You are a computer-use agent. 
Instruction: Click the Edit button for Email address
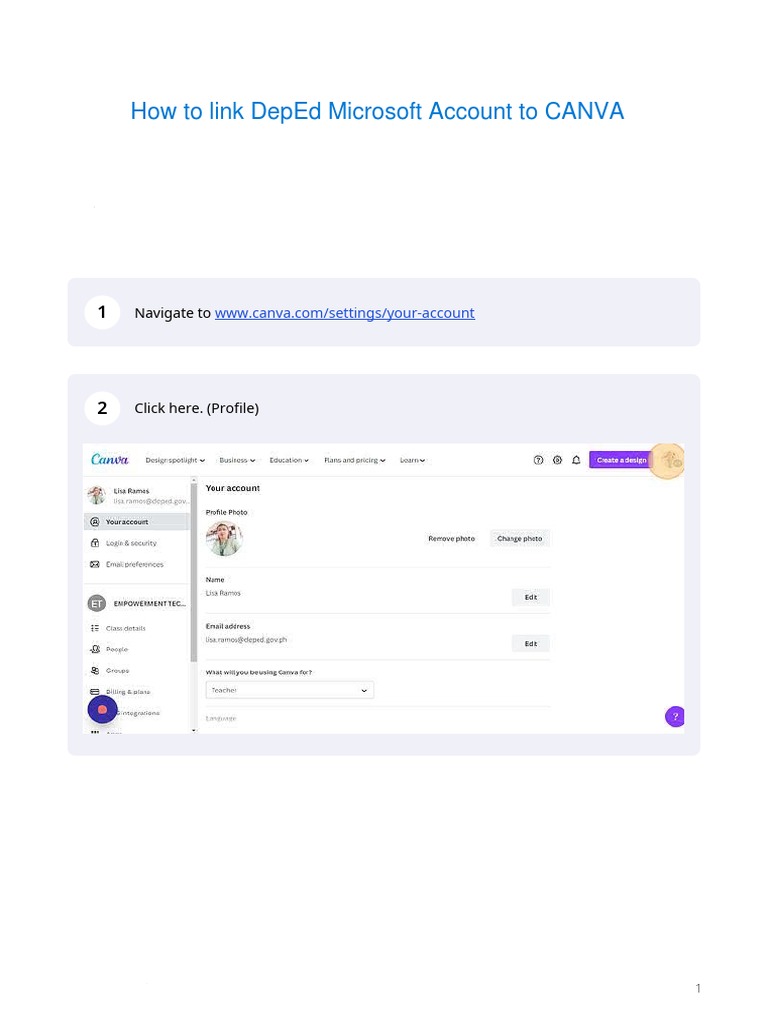click(531, 643)
